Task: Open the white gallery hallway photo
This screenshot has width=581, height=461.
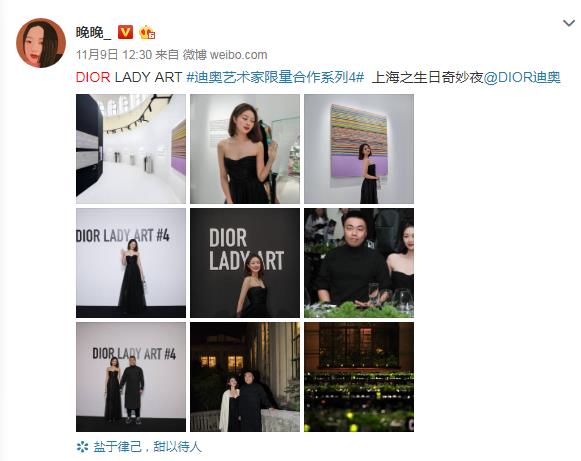Action: [x=131, y=149]
